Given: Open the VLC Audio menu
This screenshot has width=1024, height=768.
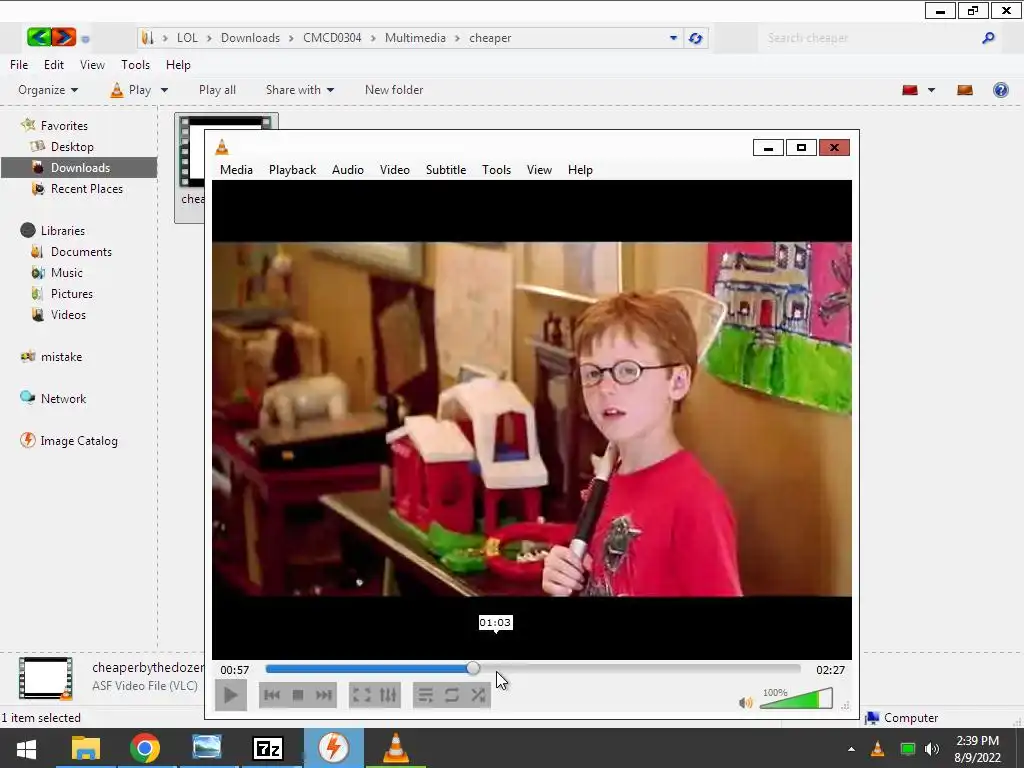Looking at the screenshot, I should pos(347,170).
